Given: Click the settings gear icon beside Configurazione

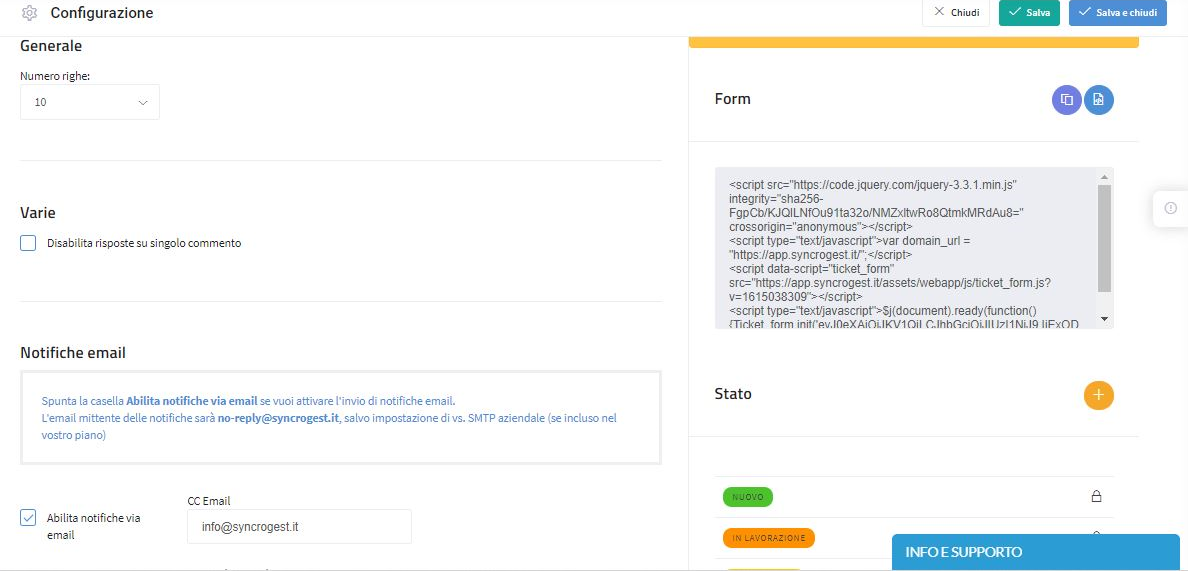Looking at the screenshot, I should [30, 13].
